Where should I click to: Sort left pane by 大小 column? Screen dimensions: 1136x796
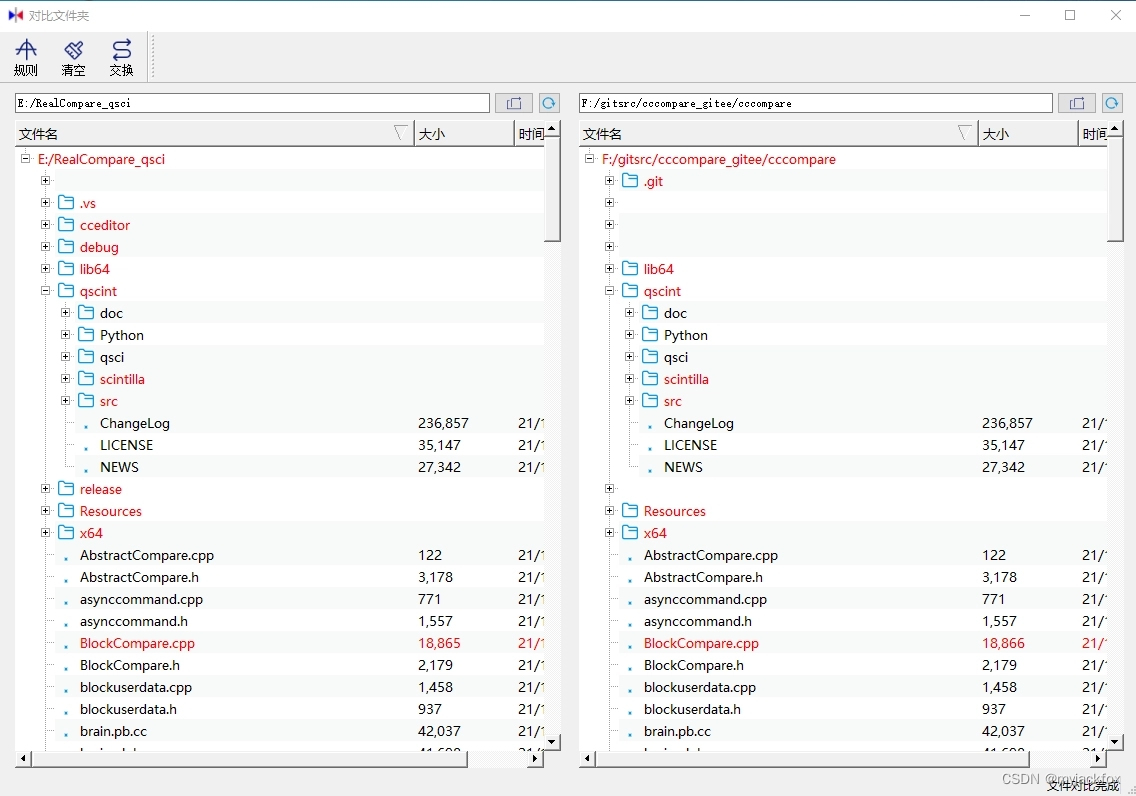(464, 134)
